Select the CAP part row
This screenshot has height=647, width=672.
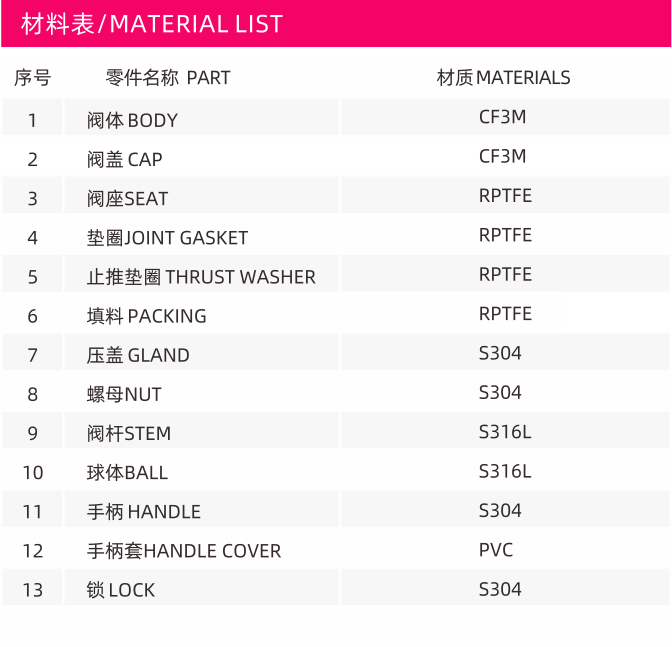click(336, 156)
